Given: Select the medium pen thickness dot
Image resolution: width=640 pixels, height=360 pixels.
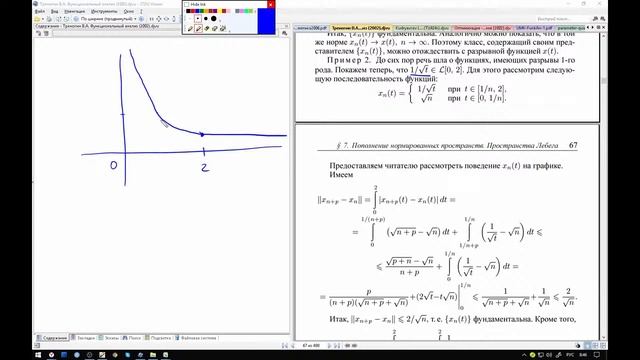Looking at the screenshot, I should coord(206,18).
